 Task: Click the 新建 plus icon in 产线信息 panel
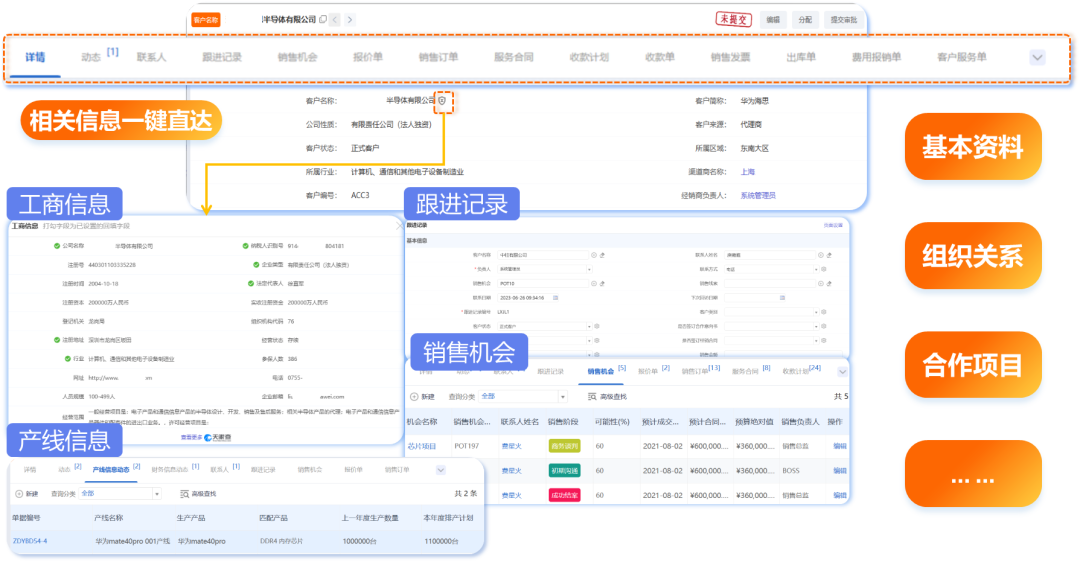(19, 494)
